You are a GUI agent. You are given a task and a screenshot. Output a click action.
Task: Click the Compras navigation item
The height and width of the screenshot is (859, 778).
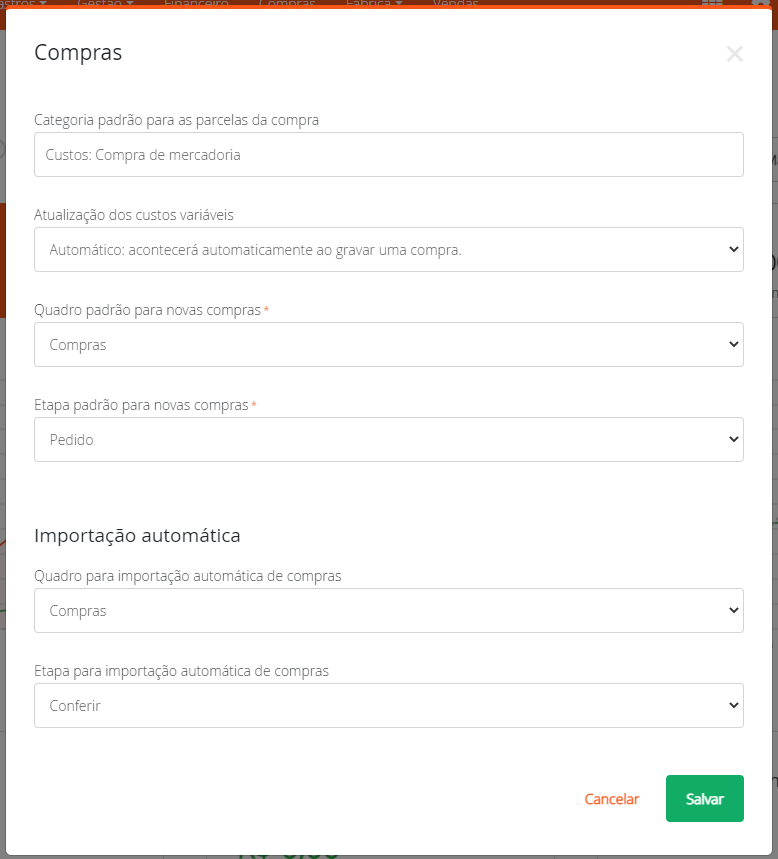pos(287,4)
